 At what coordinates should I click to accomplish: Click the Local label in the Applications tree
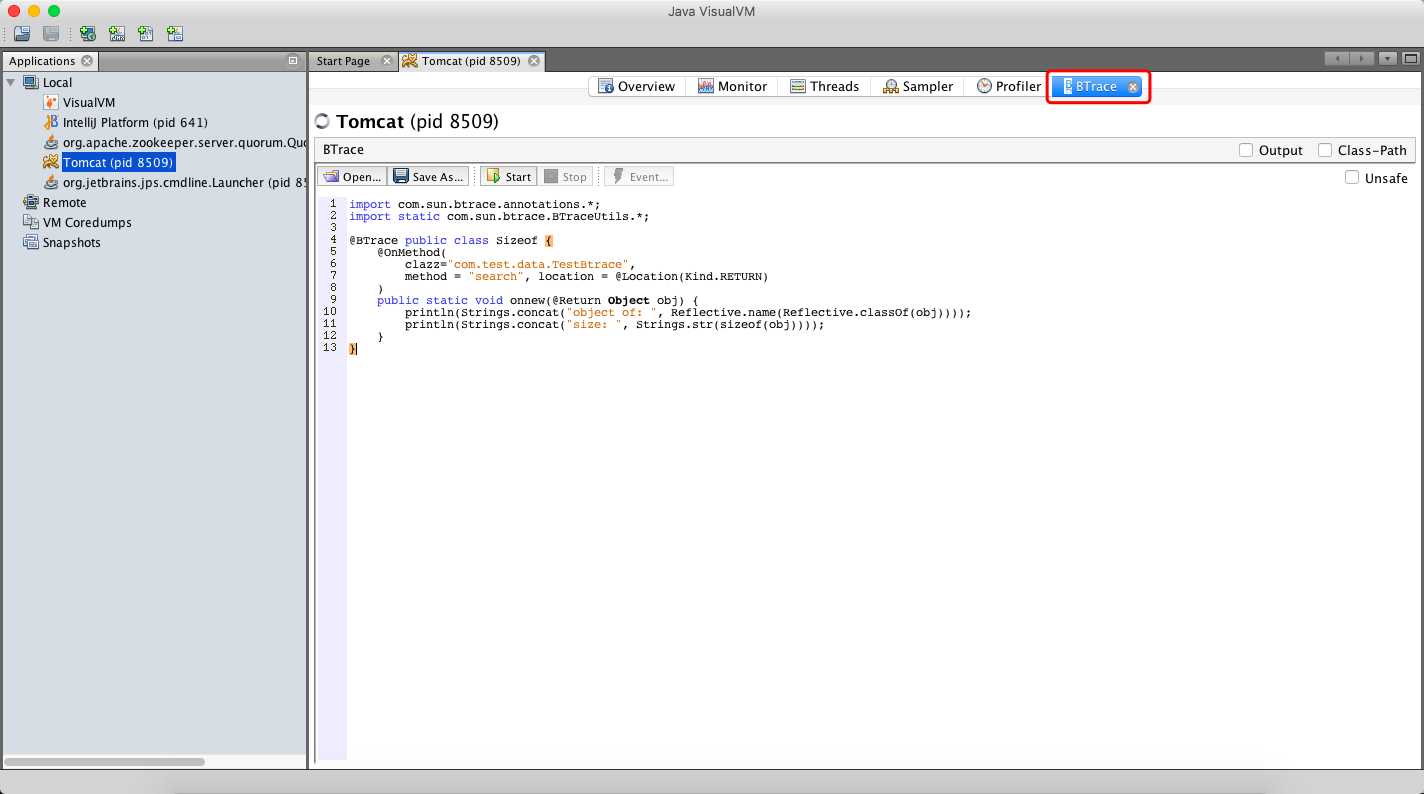click(58, 82)
